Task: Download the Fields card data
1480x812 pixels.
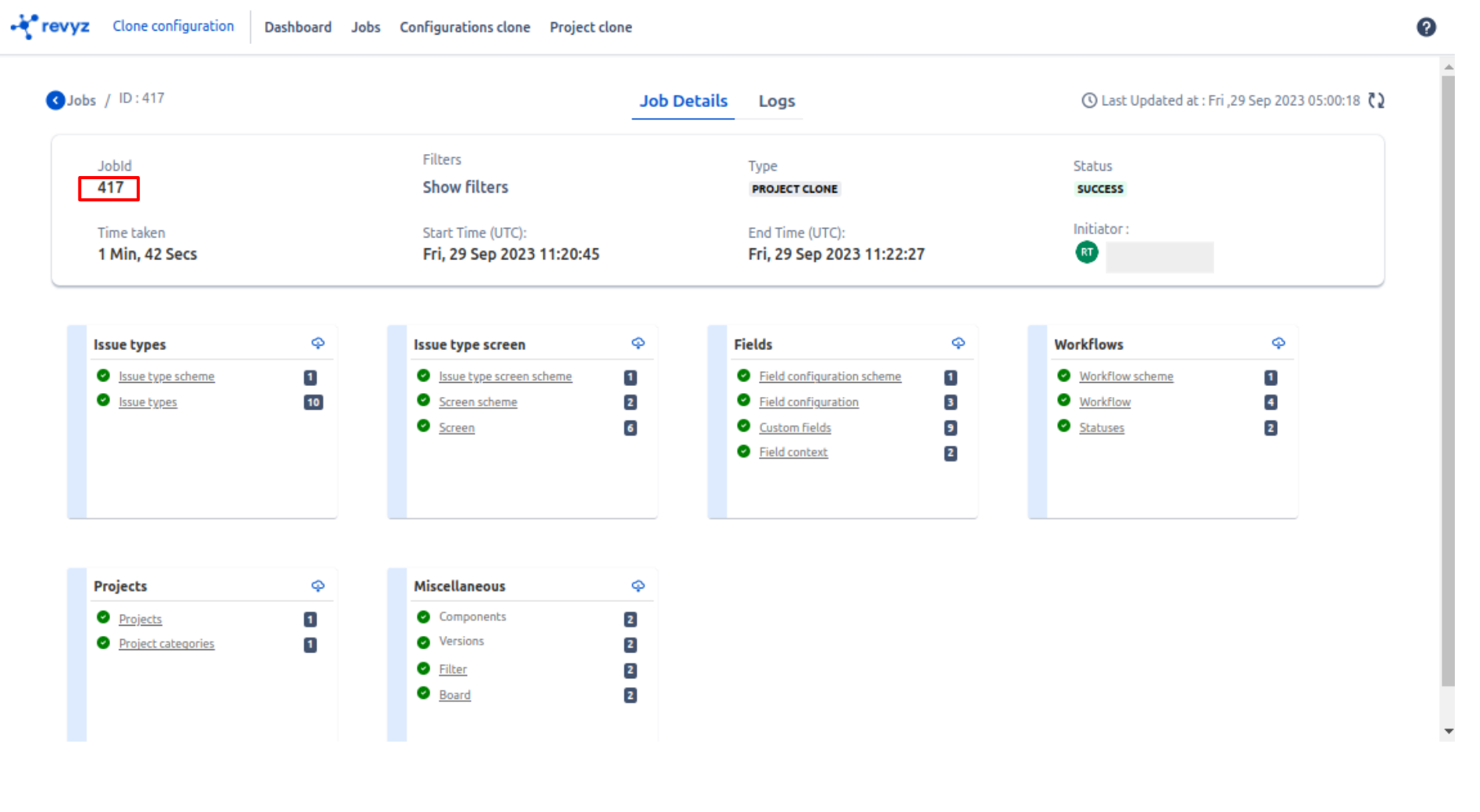Action: click(958, 344)
